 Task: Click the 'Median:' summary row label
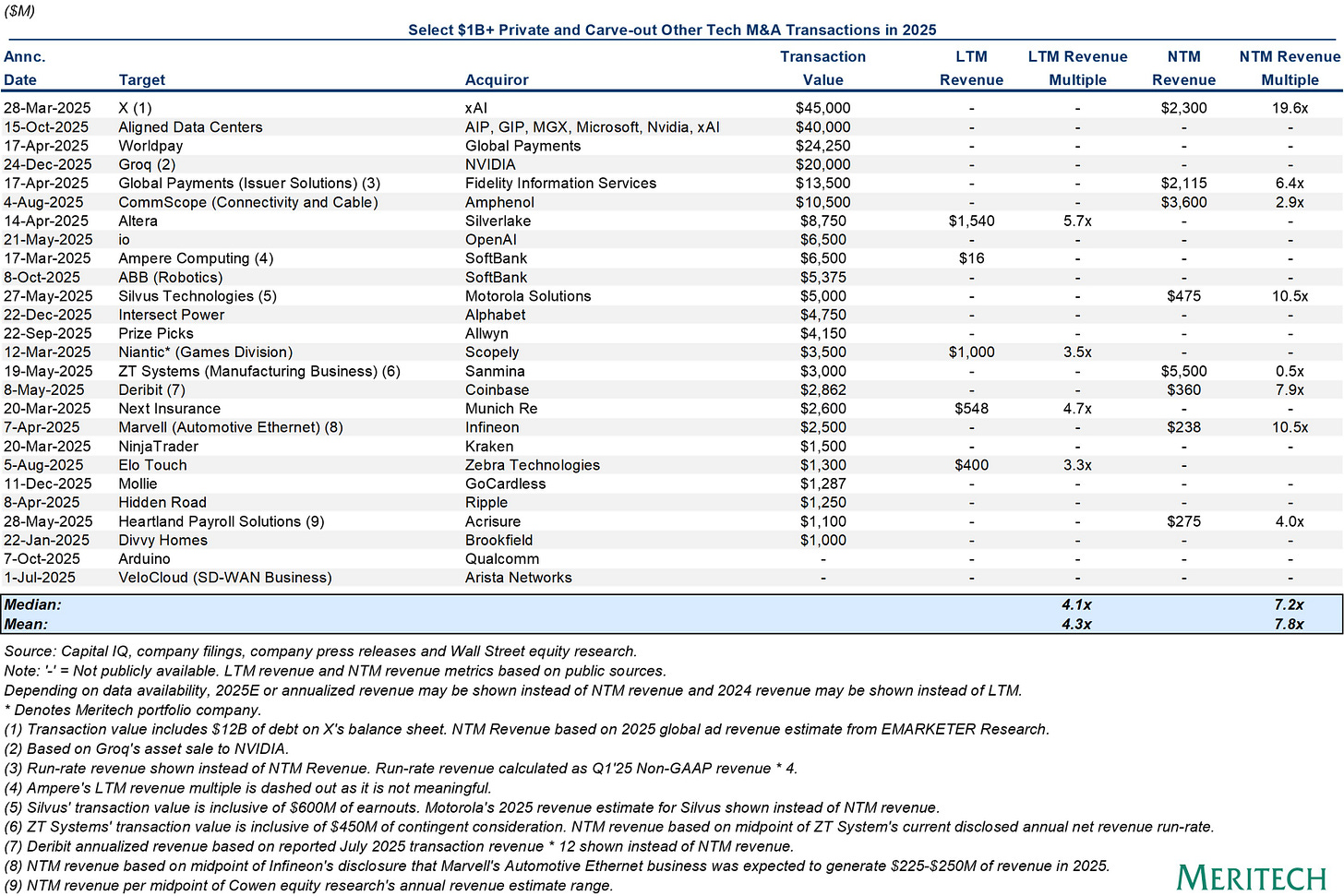32,605
